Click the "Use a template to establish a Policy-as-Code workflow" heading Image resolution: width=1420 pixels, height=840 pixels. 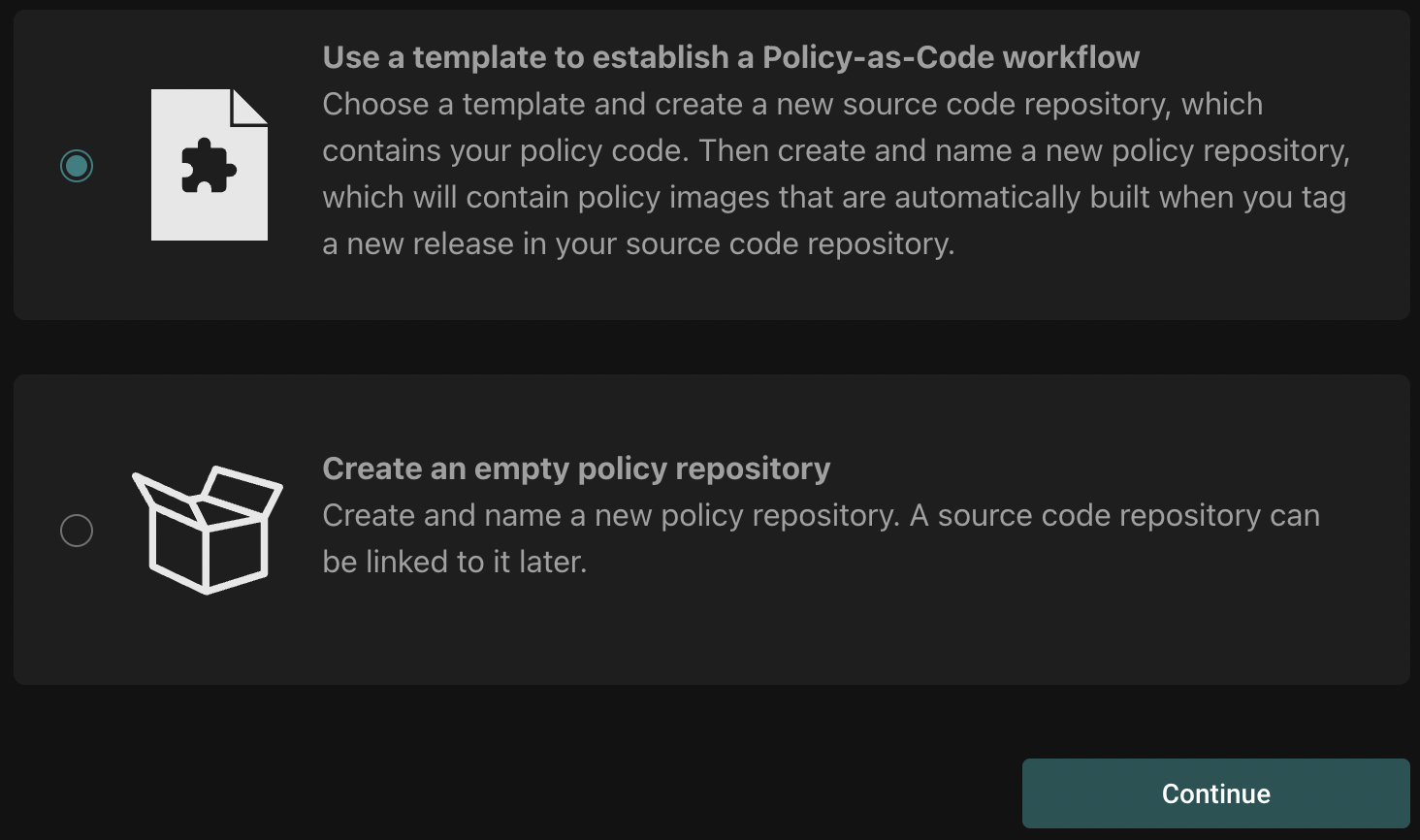tap(730, 57)
